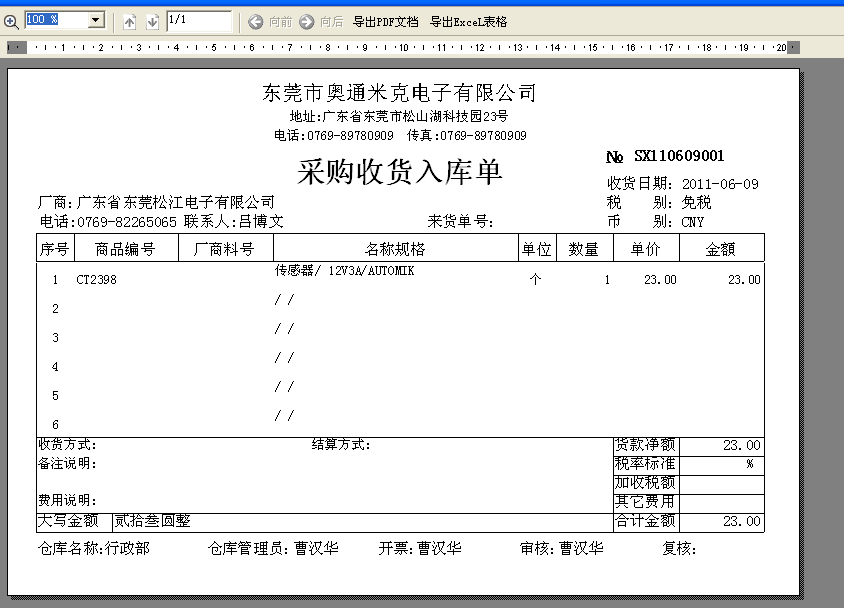Click the page number field showing 1/1
Image resolution: width=844 pixels, height=608 pixels.
point(199,21)
